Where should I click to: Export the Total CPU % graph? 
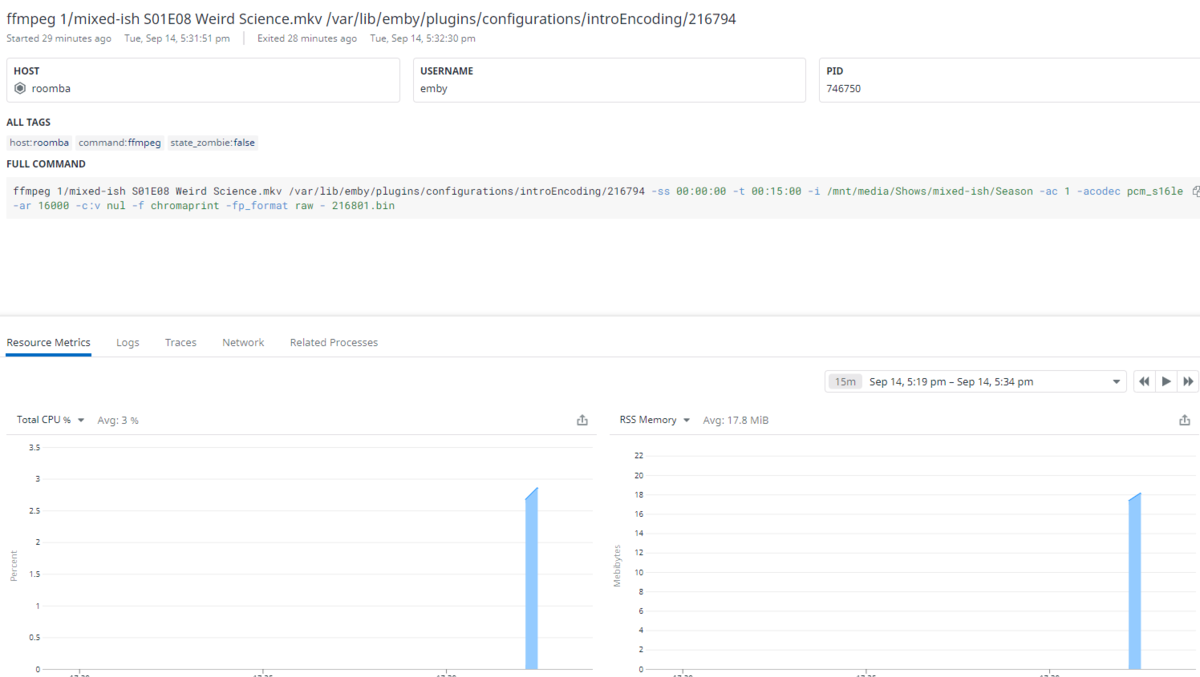(582, 420)
